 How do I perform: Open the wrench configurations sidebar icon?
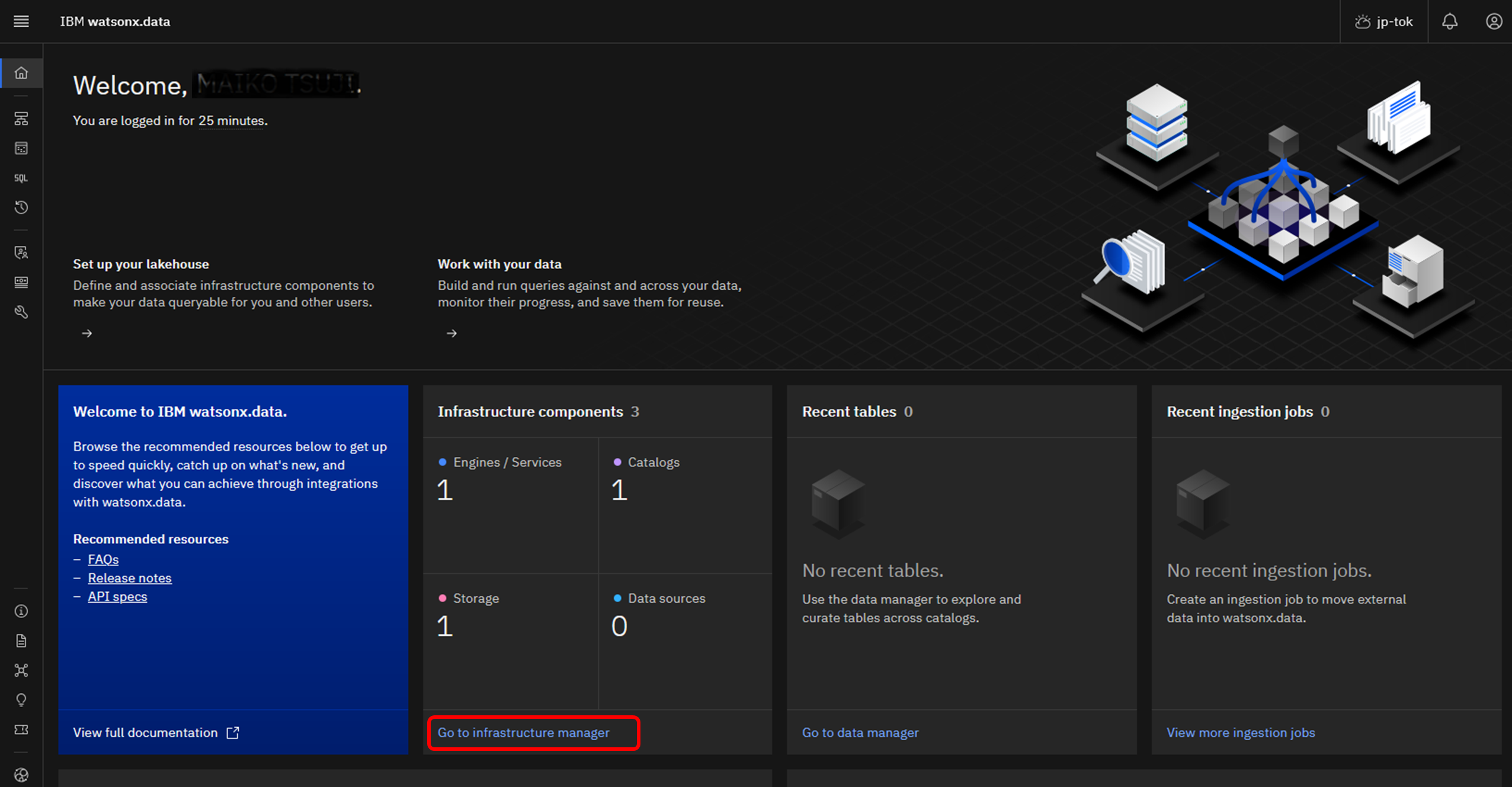pos(21,312)
